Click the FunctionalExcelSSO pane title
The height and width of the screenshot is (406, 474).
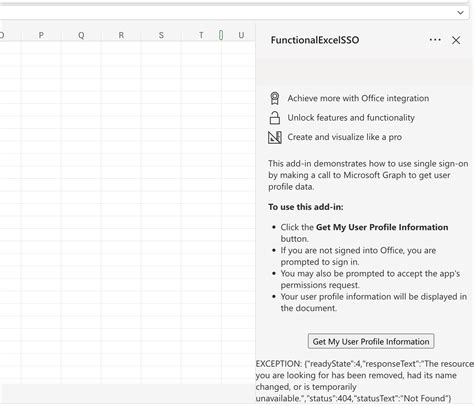click(x=315, y=40)
